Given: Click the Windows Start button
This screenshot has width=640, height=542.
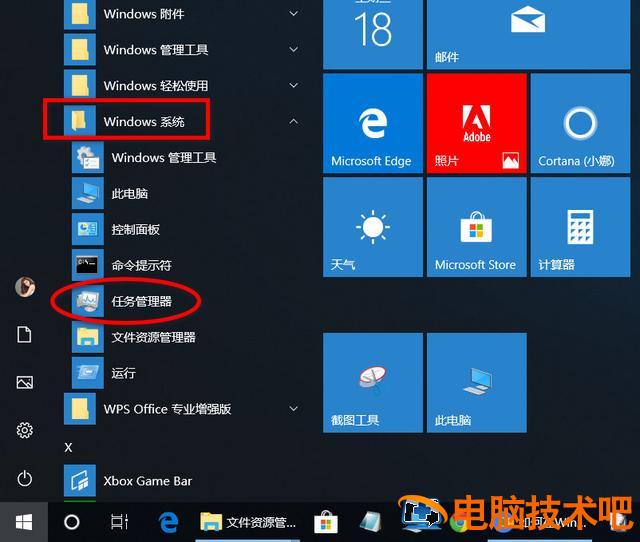Looking at the screenshot, I should pyautogui.click(x=24, y=522).
